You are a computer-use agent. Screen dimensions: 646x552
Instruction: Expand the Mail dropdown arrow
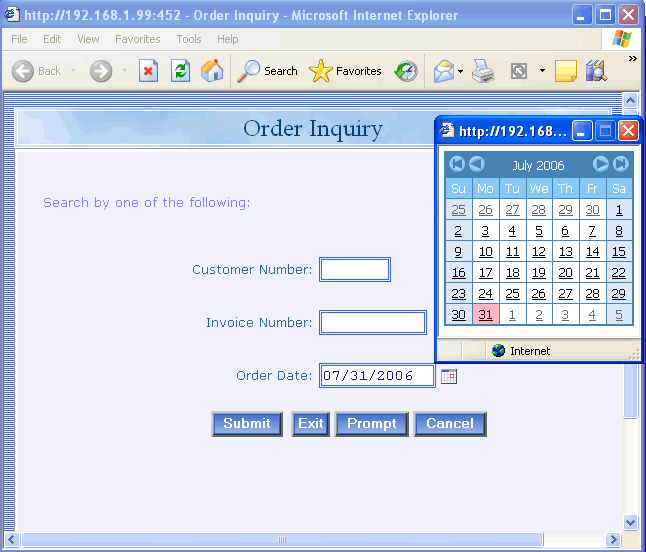pyautogui.click(x=461, y=71)
